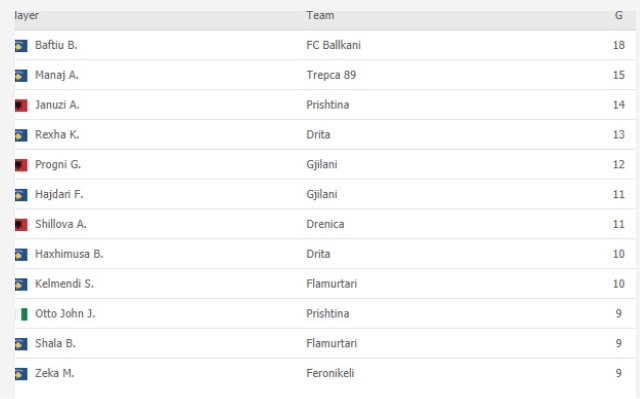Open Hajdari F. player page
Screen dimensions: 640x399
click(x=59, y=194)
